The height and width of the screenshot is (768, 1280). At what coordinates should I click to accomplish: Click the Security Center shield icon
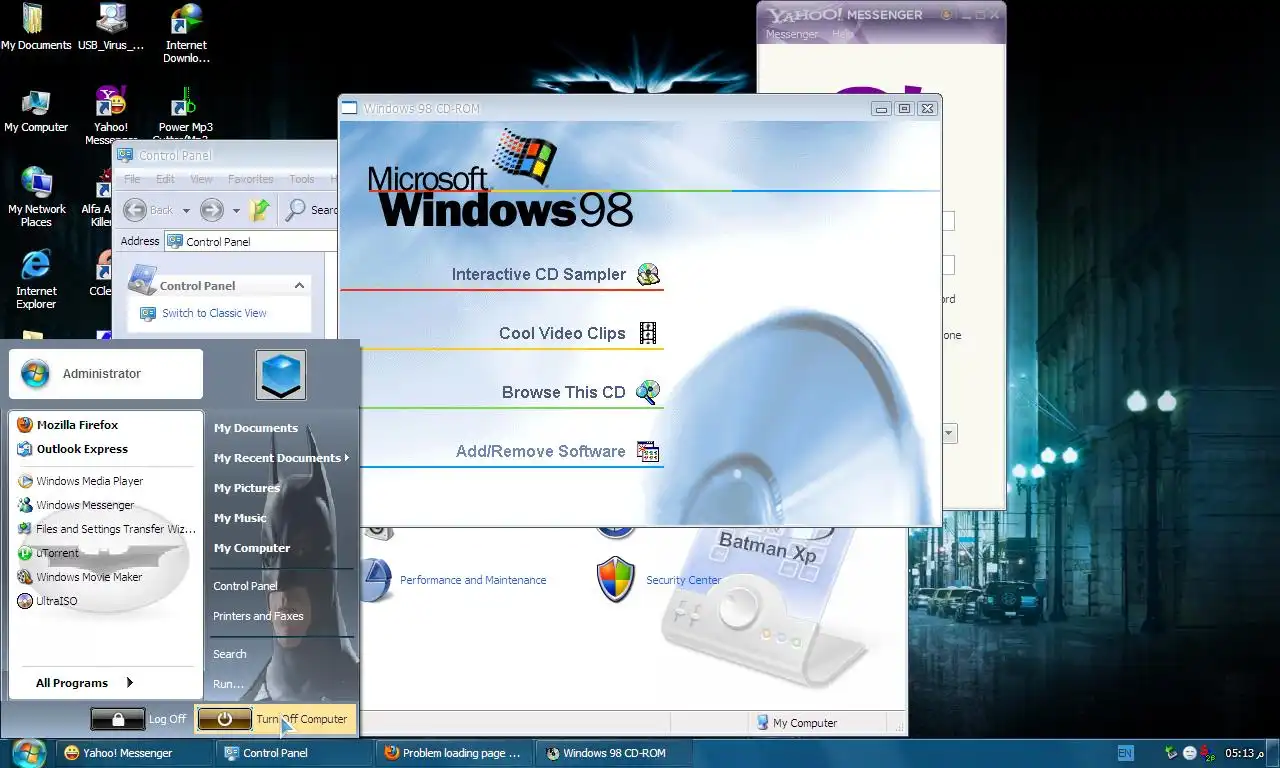click(616, 580)
